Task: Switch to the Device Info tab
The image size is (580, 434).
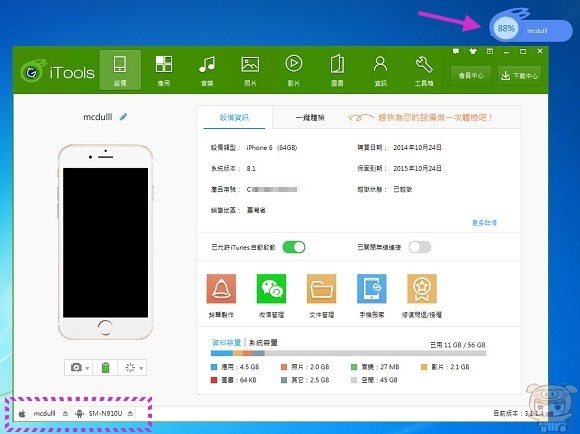Action: point(234,118)
